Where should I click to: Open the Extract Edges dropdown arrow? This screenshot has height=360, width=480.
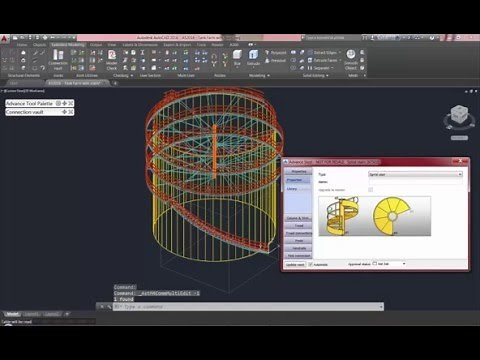tap(340, 52)
